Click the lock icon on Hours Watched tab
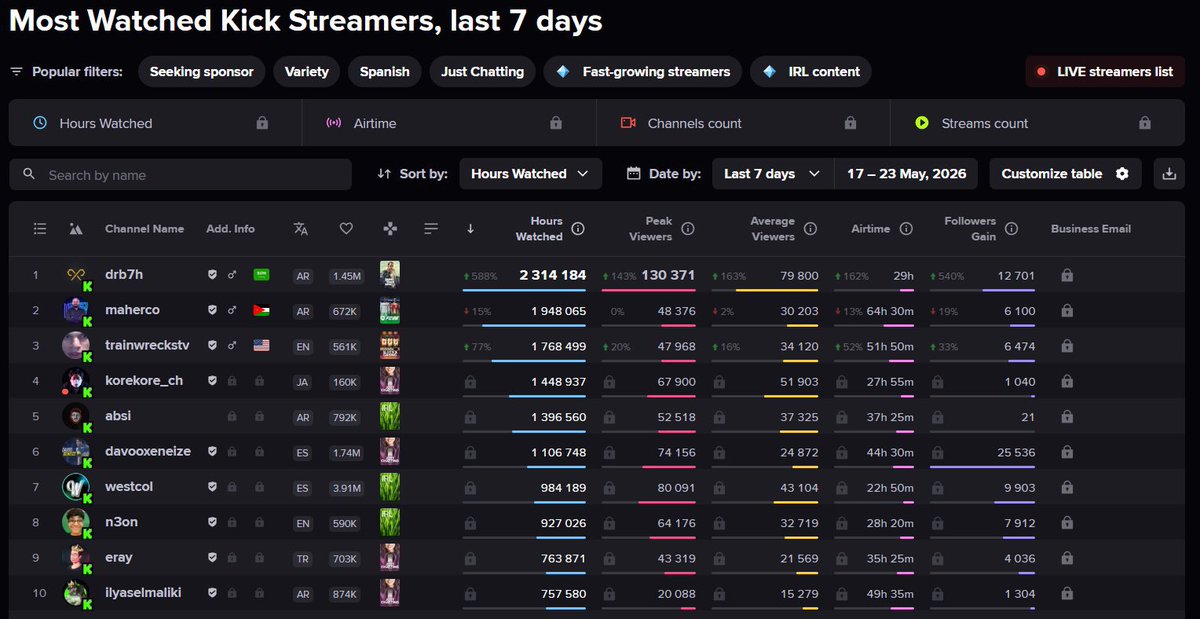This screenshot has height=619, width=1200. click(262, 123)
